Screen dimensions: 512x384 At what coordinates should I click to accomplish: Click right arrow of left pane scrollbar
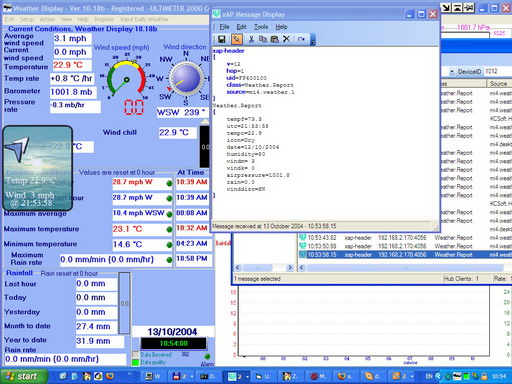290,268
